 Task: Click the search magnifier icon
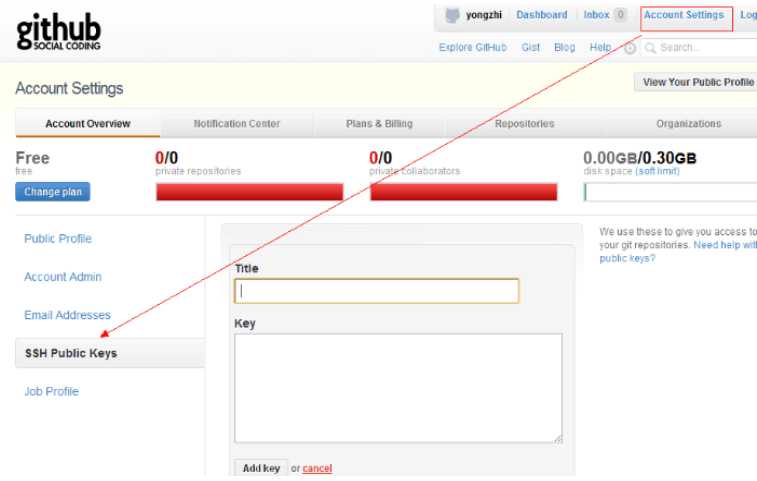pos(650,48)
